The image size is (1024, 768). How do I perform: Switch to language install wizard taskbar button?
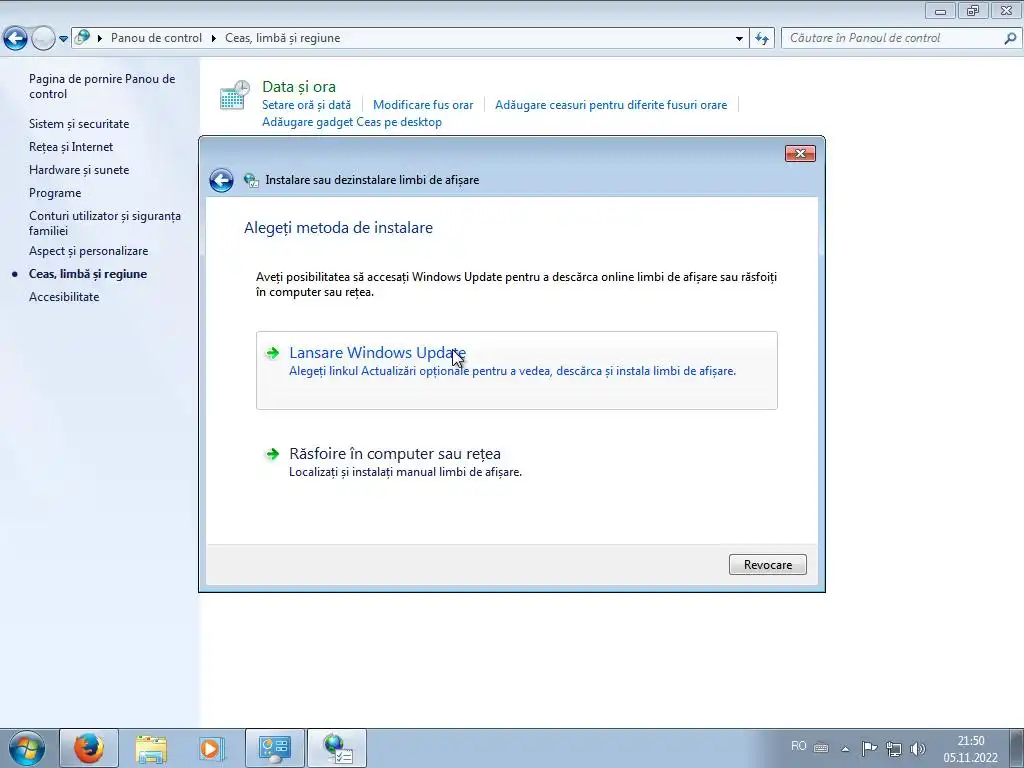(x=337, y=748)
